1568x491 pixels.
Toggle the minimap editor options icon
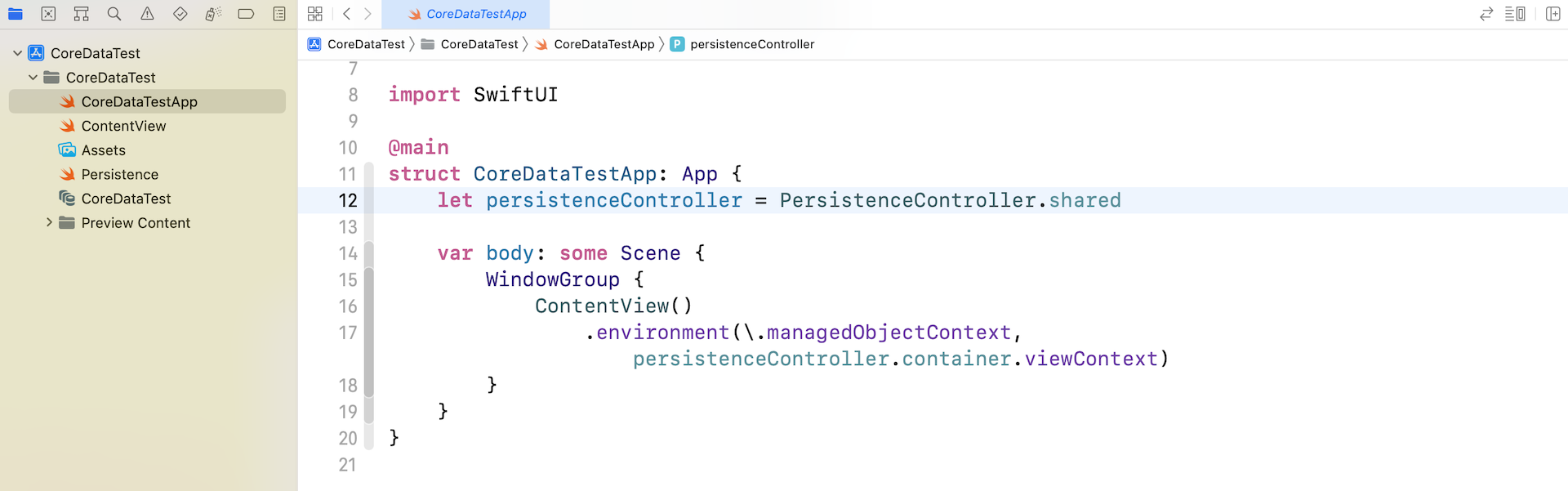[1515, 14]
